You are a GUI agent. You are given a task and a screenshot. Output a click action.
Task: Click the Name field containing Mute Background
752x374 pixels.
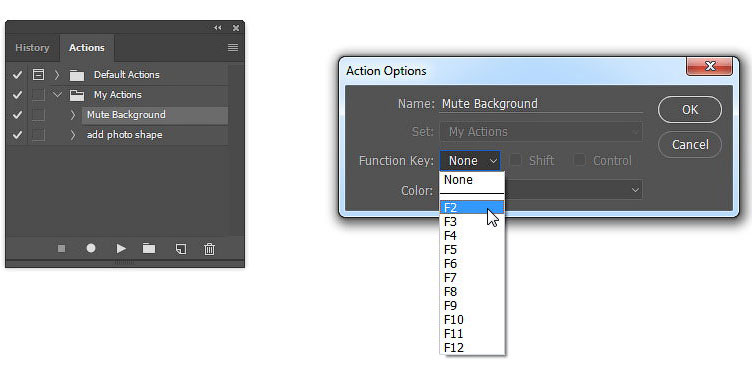coord(541,104)
